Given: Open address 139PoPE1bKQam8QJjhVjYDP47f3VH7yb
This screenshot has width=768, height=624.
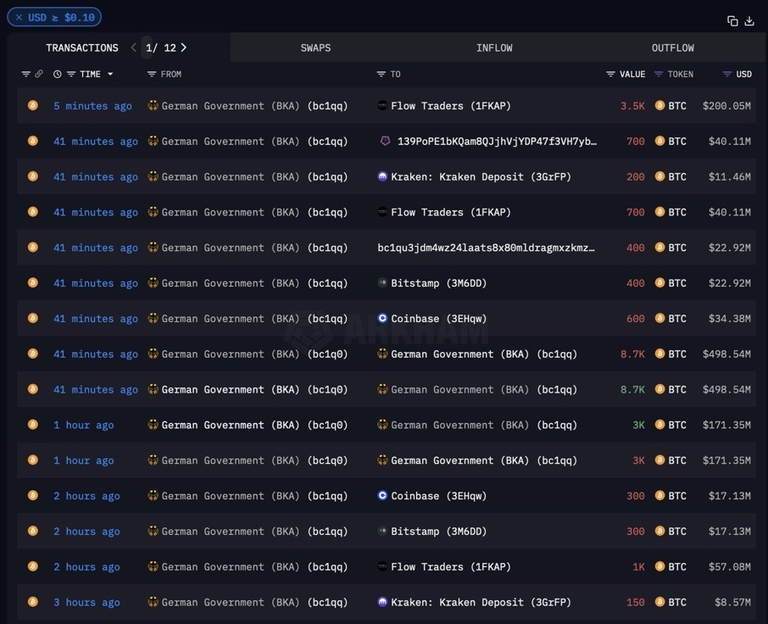Looking at the screenshot, I should pyautogui.click(x=497, y=142).
